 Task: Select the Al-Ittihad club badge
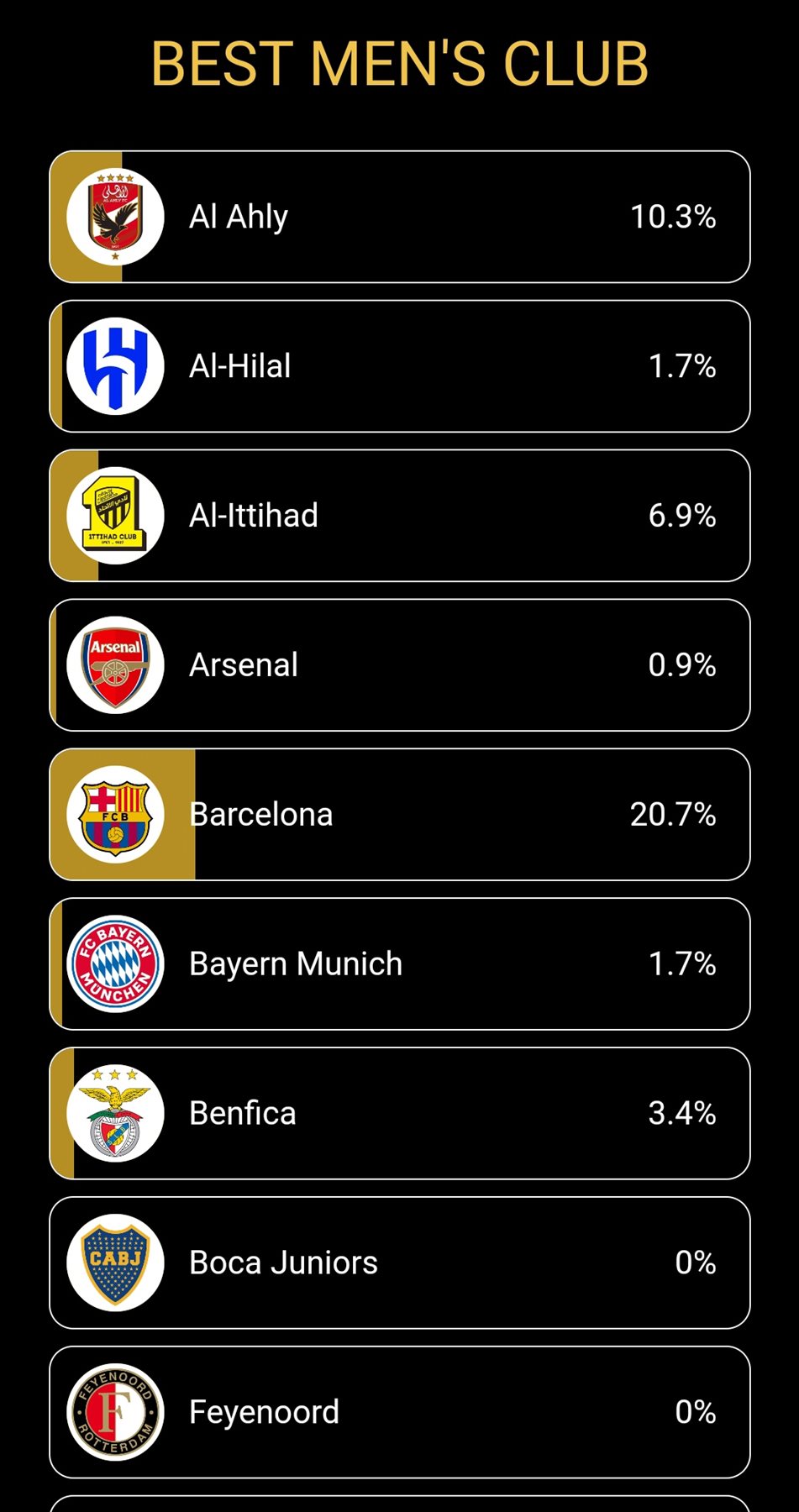115,516
